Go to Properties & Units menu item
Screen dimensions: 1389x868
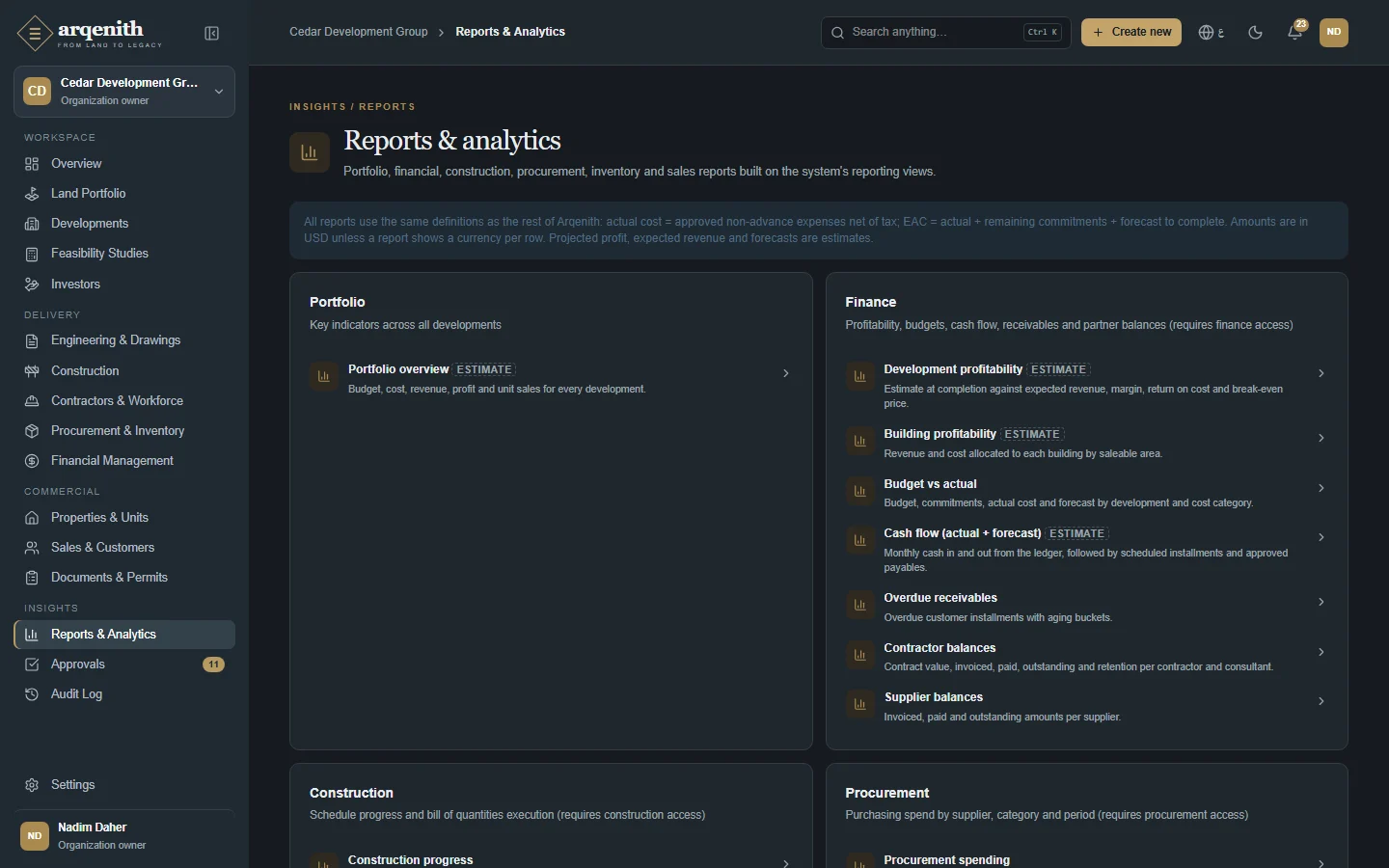(124, 518)
